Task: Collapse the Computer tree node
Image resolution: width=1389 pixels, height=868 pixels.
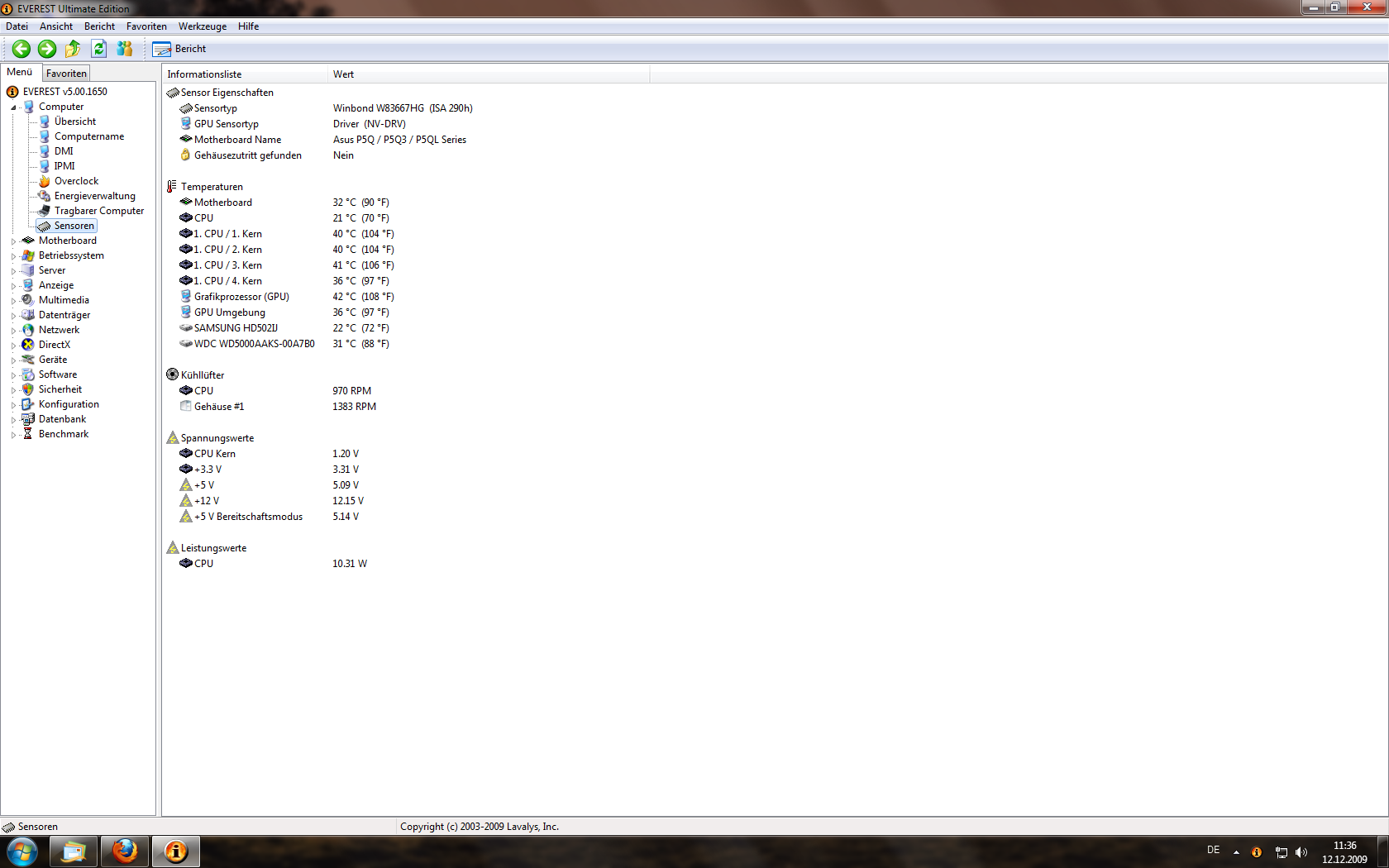Action: coord(13,107)
